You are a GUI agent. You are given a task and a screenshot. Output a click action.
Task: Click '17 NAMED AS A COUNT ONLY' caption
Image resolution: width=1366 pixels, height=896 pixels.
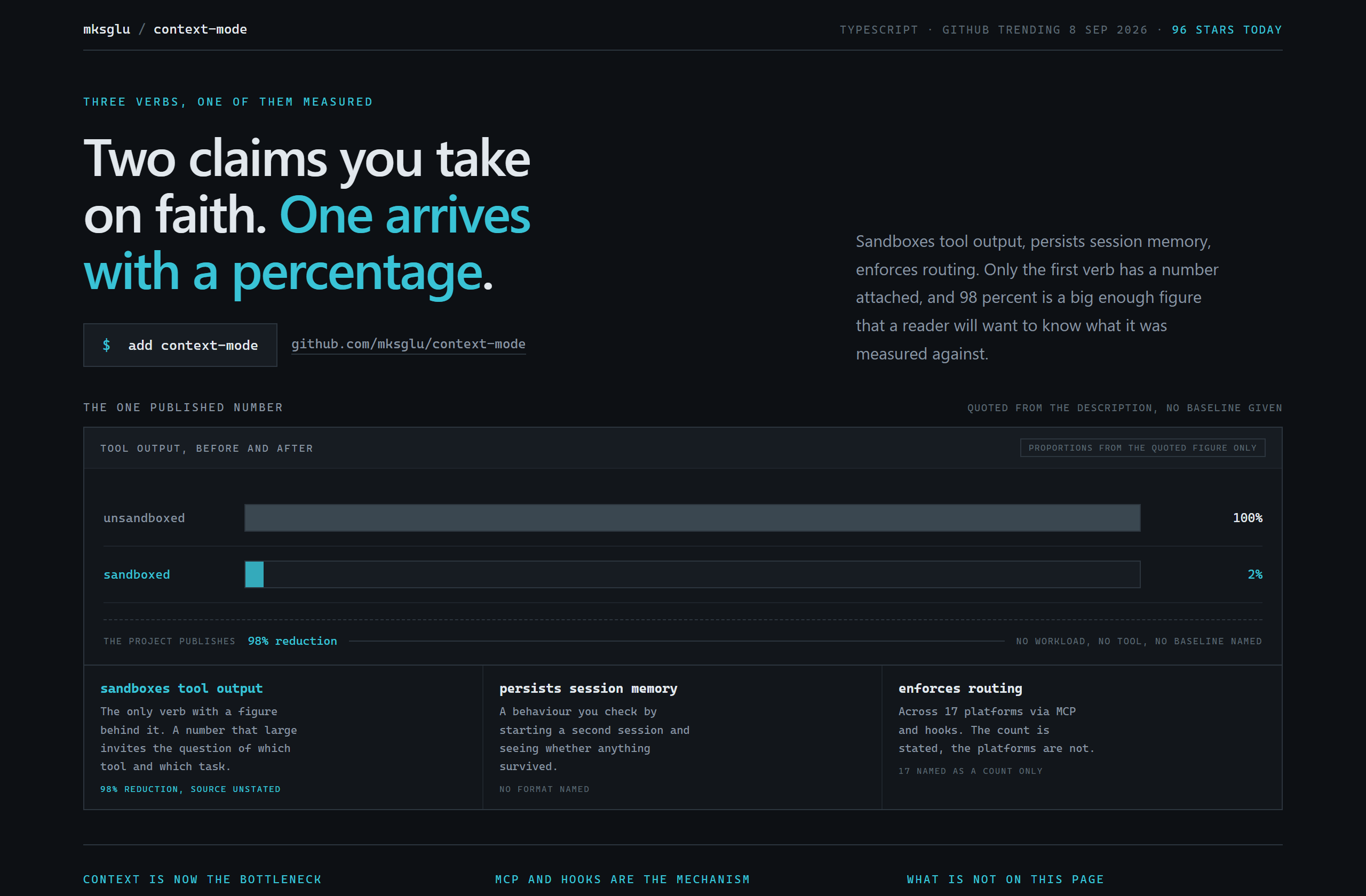click(970, 771)
